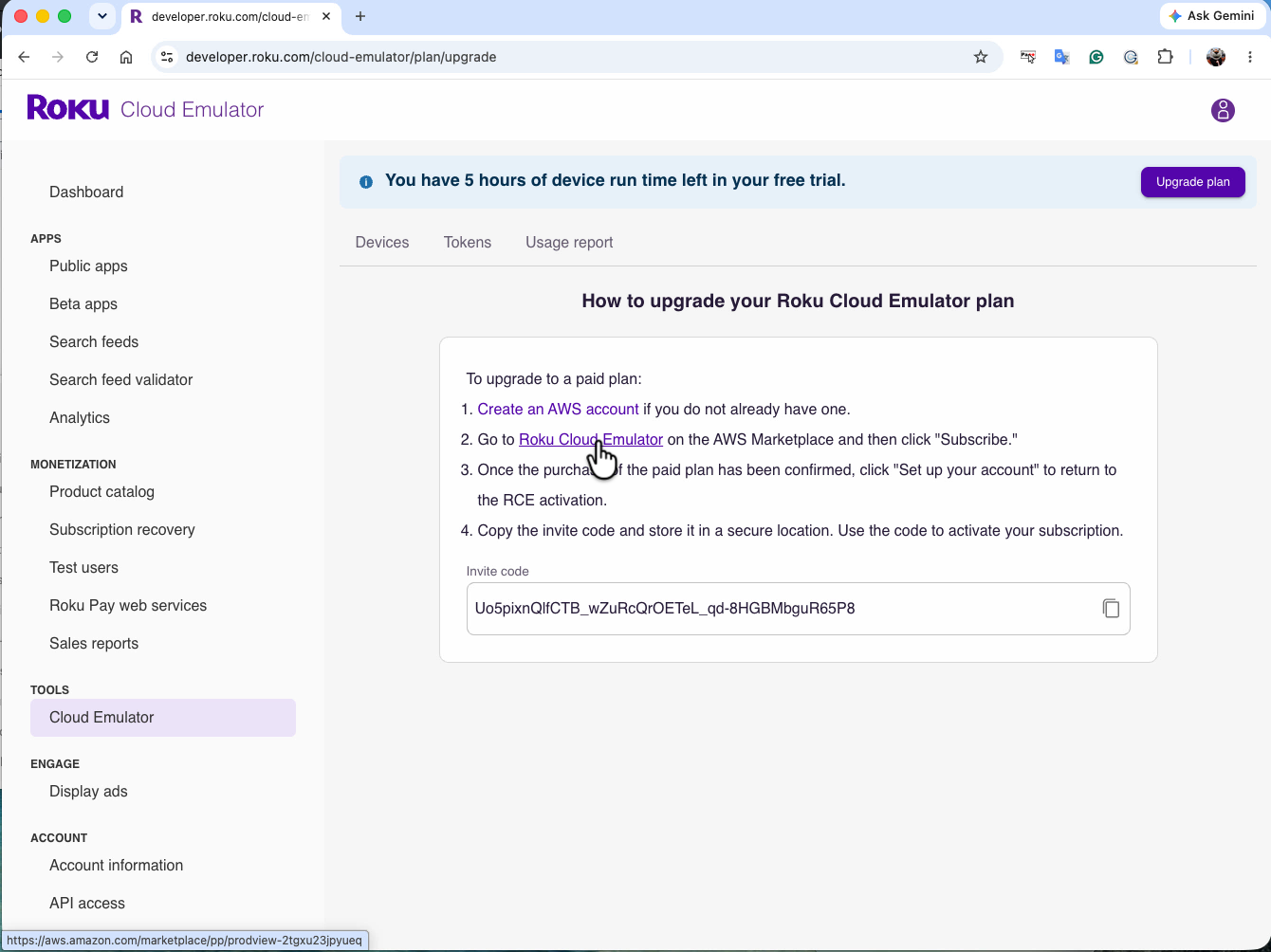Screen dimensions: 1271x952
Task: Open Roku Pay web services
Action: 128,606
